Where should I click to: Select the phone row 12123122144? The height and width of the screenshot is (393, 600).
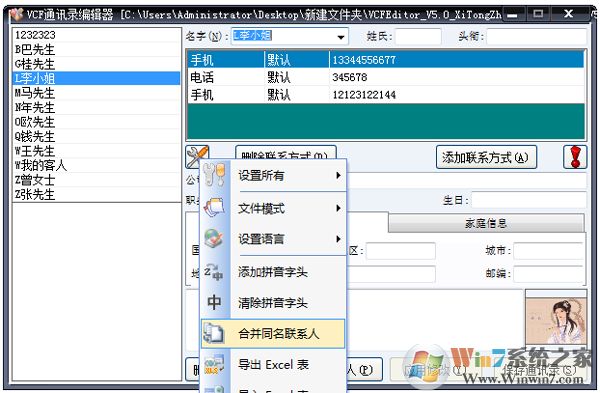386,95
